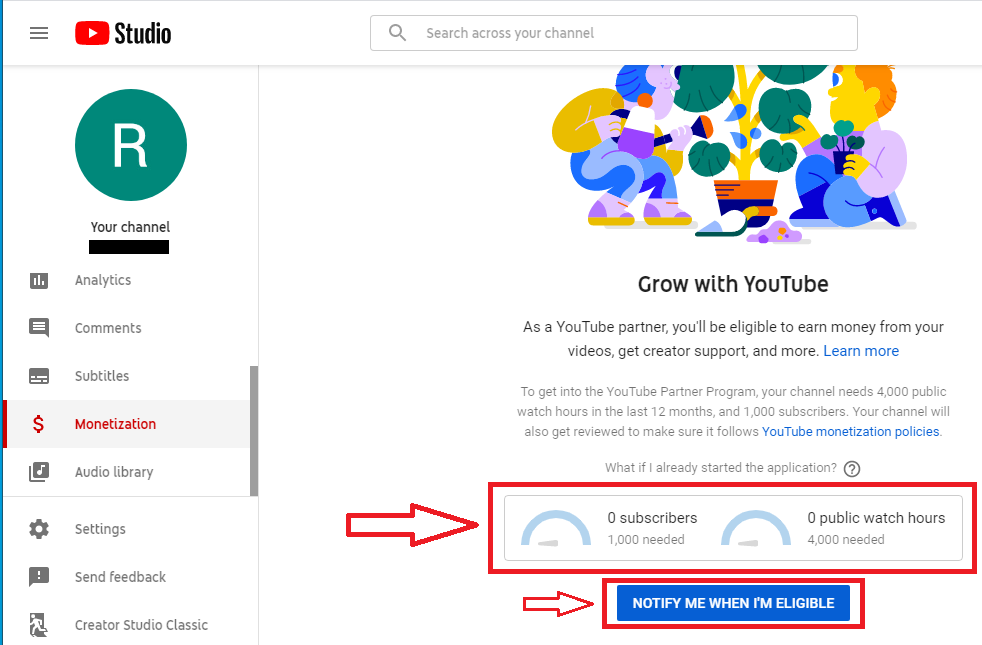Open the hamburger navigation menu

click(x=39, y=33)
